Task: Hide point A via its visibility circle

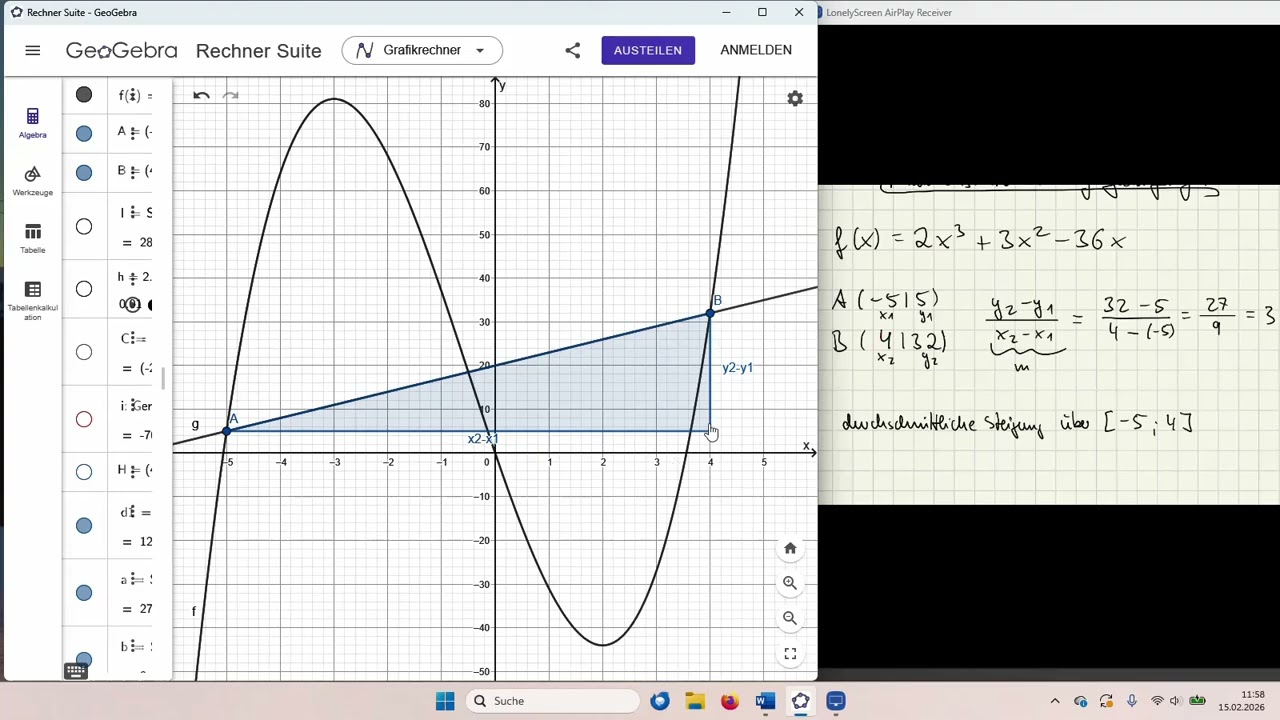Action: 84,134
